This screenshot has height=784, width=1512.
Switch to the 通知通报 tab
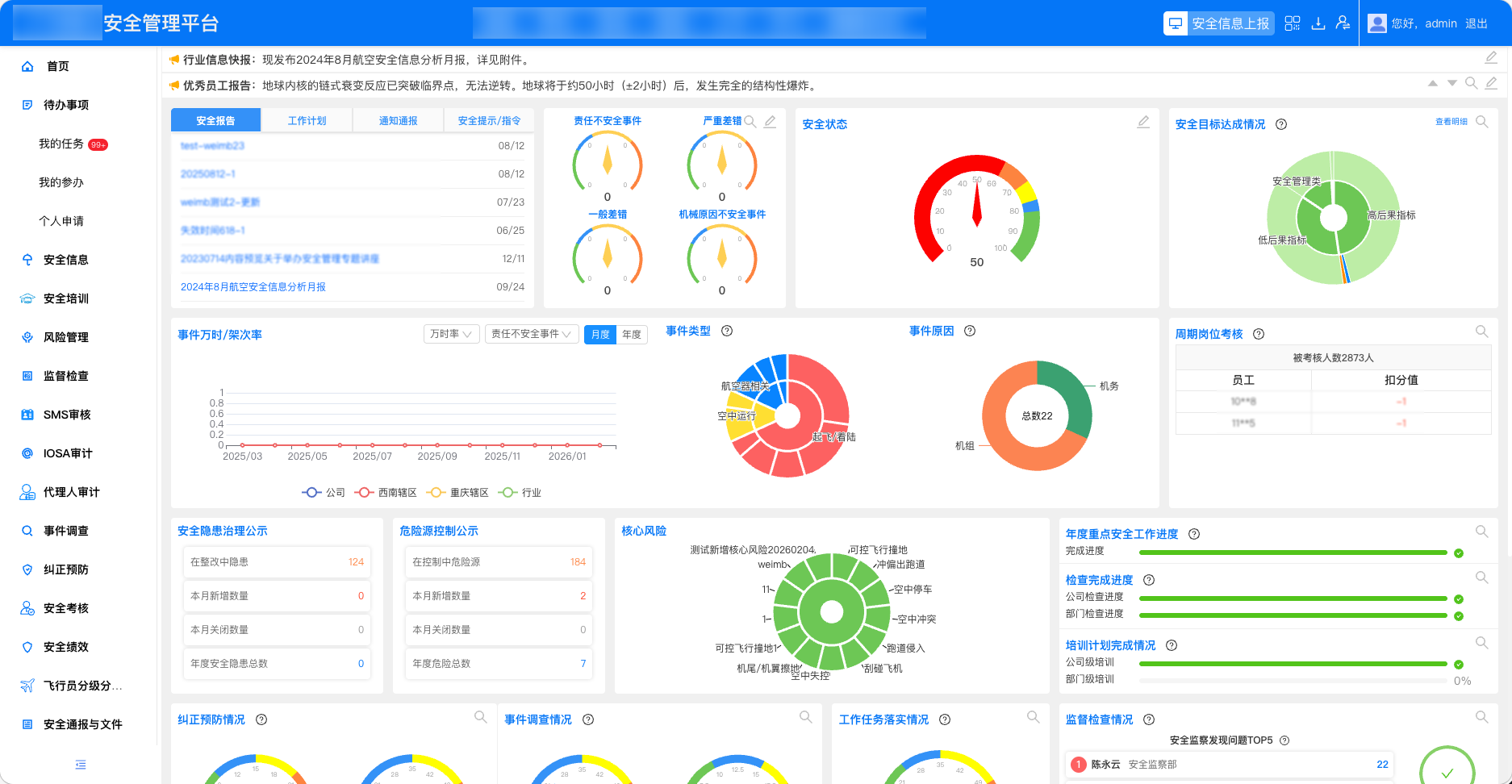click(x=398, y=119)
